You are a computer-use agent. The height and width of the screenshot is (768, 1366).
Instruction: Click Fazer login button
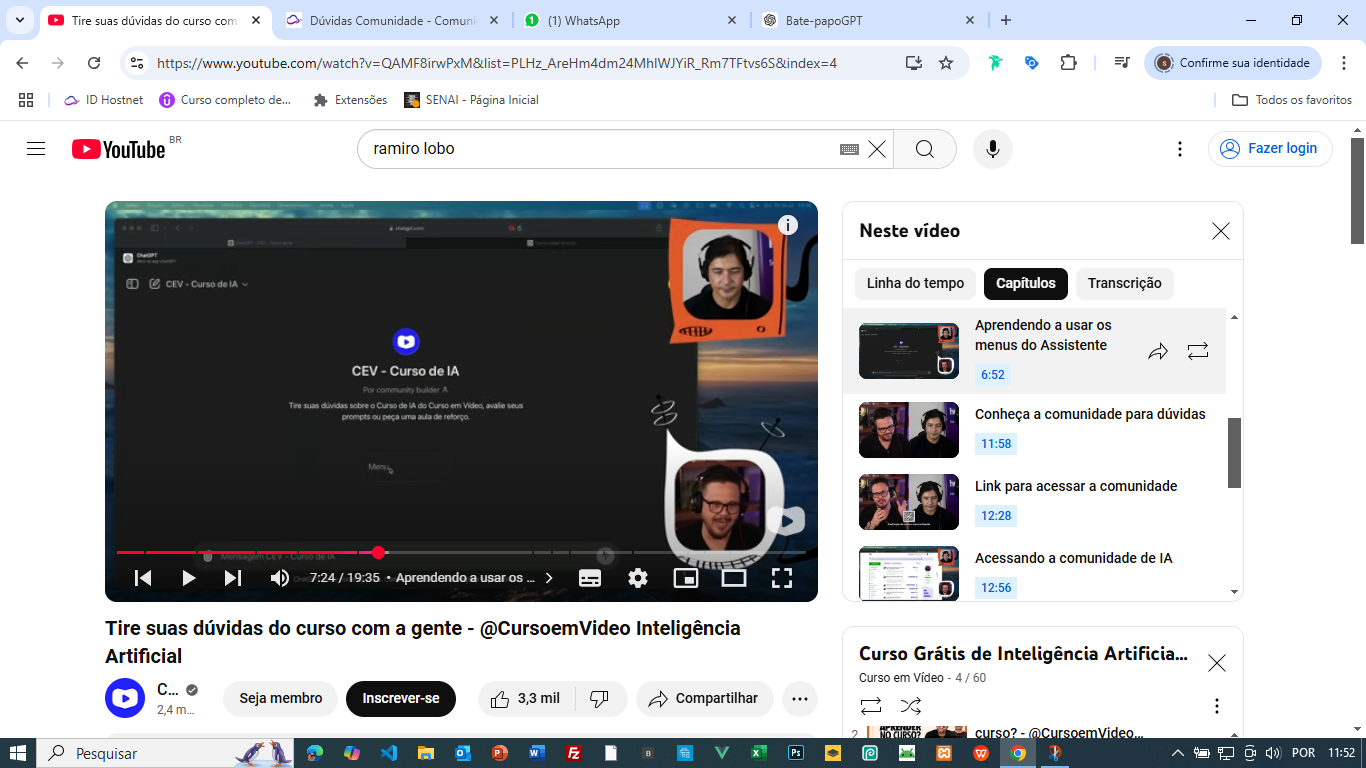(x=1270, y=149)
